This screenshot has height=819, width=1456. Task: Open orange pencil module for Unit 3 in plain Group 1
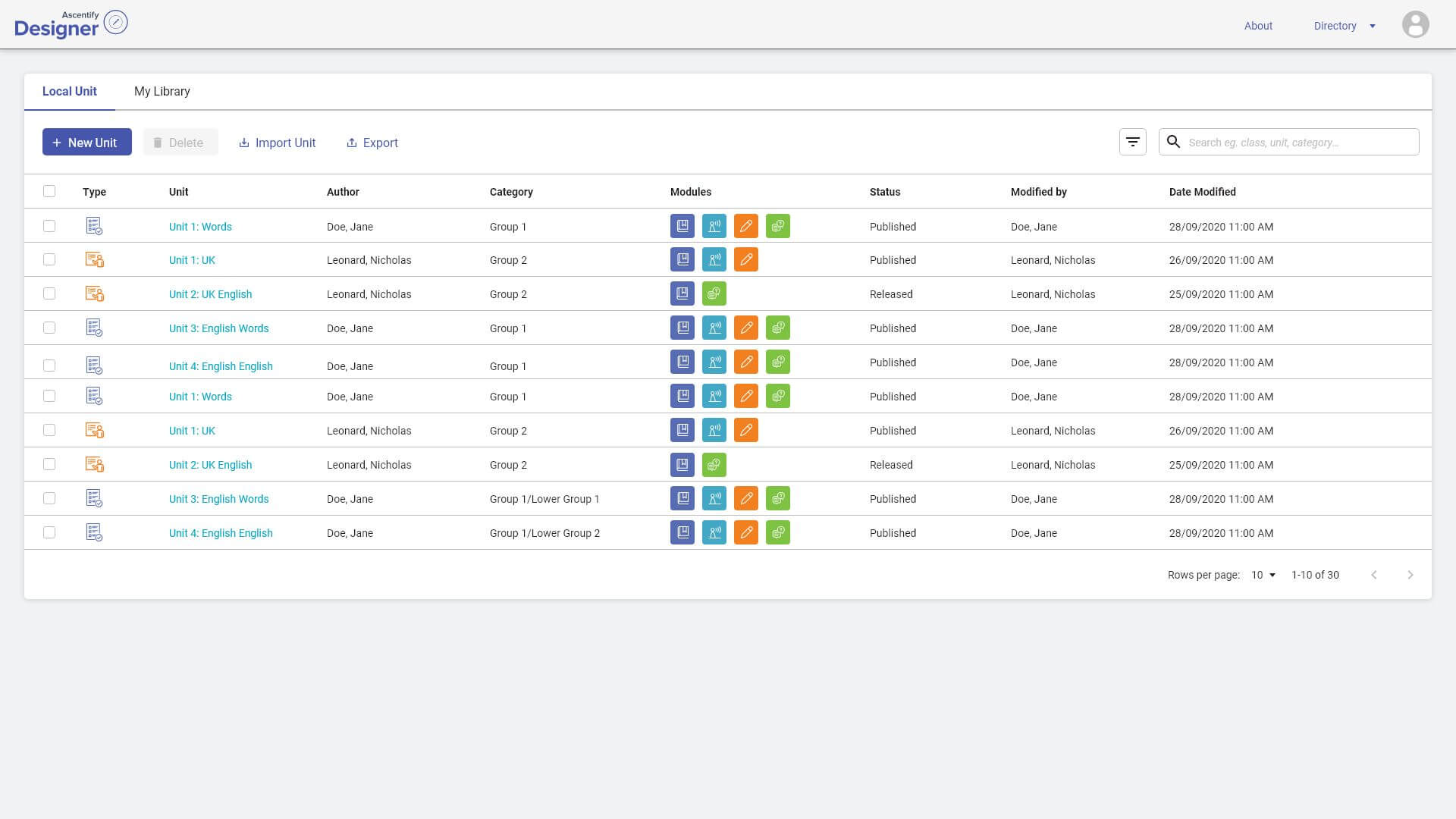(746, 328)
